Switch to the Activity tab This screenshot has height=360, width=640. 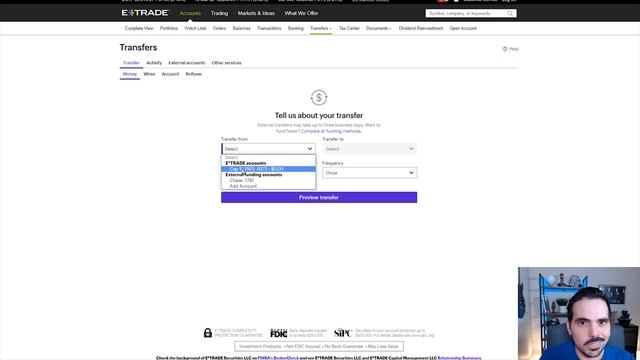(x=154, y=63)
